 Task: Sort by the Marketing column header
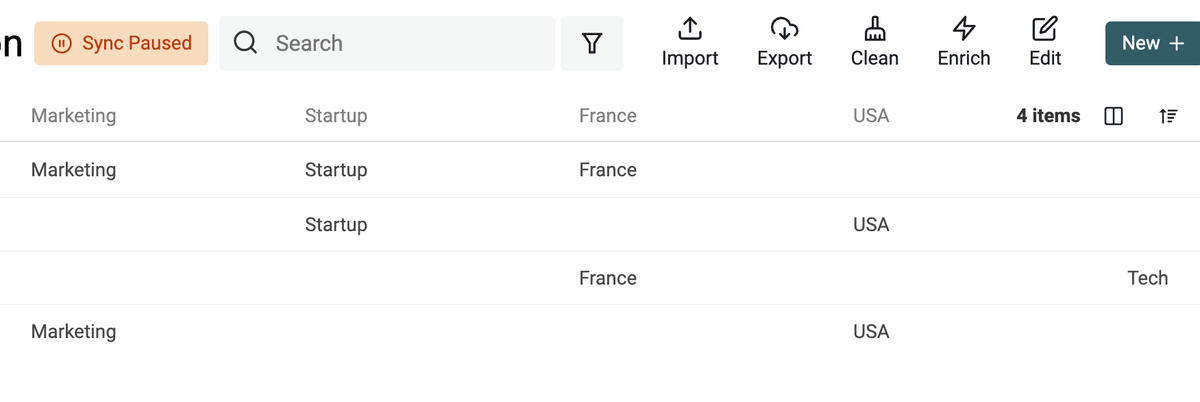[73, 116]
